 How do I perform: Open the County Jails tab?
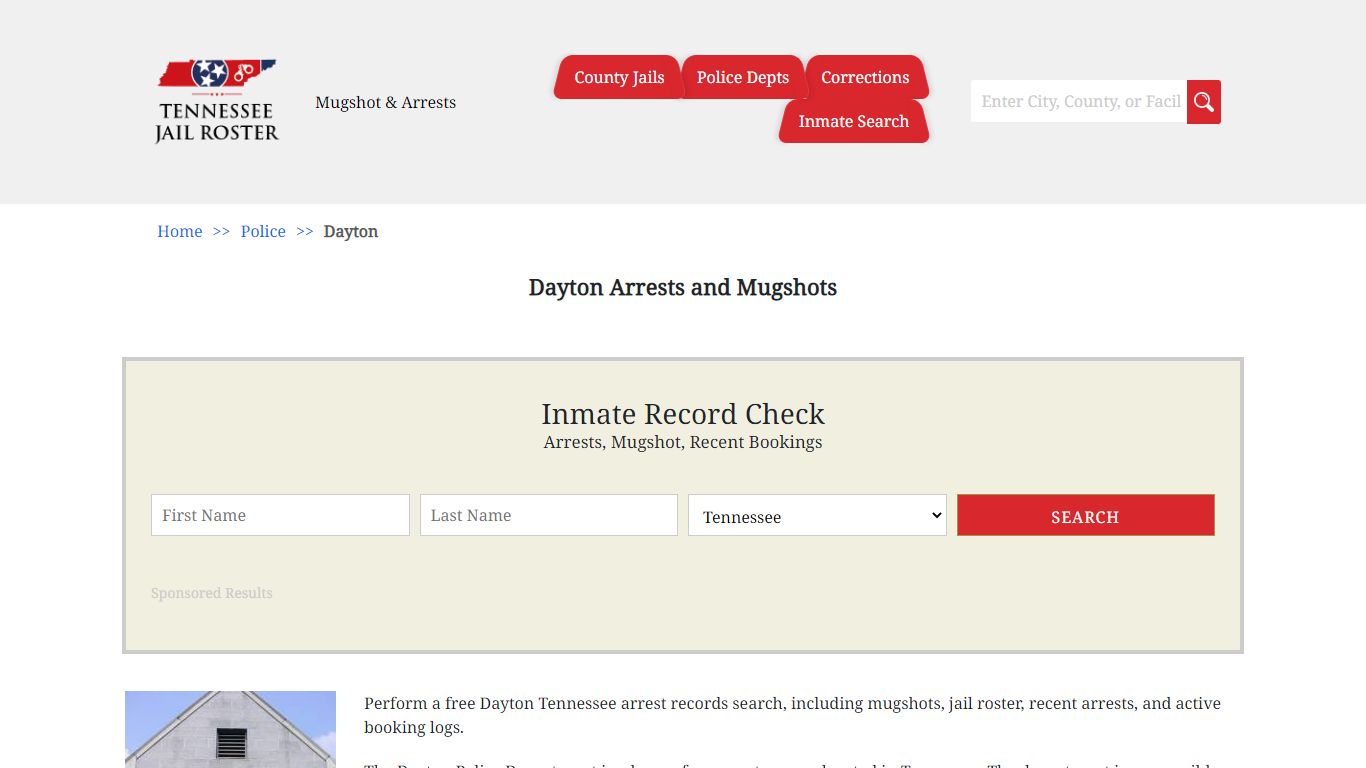point(619,77)
